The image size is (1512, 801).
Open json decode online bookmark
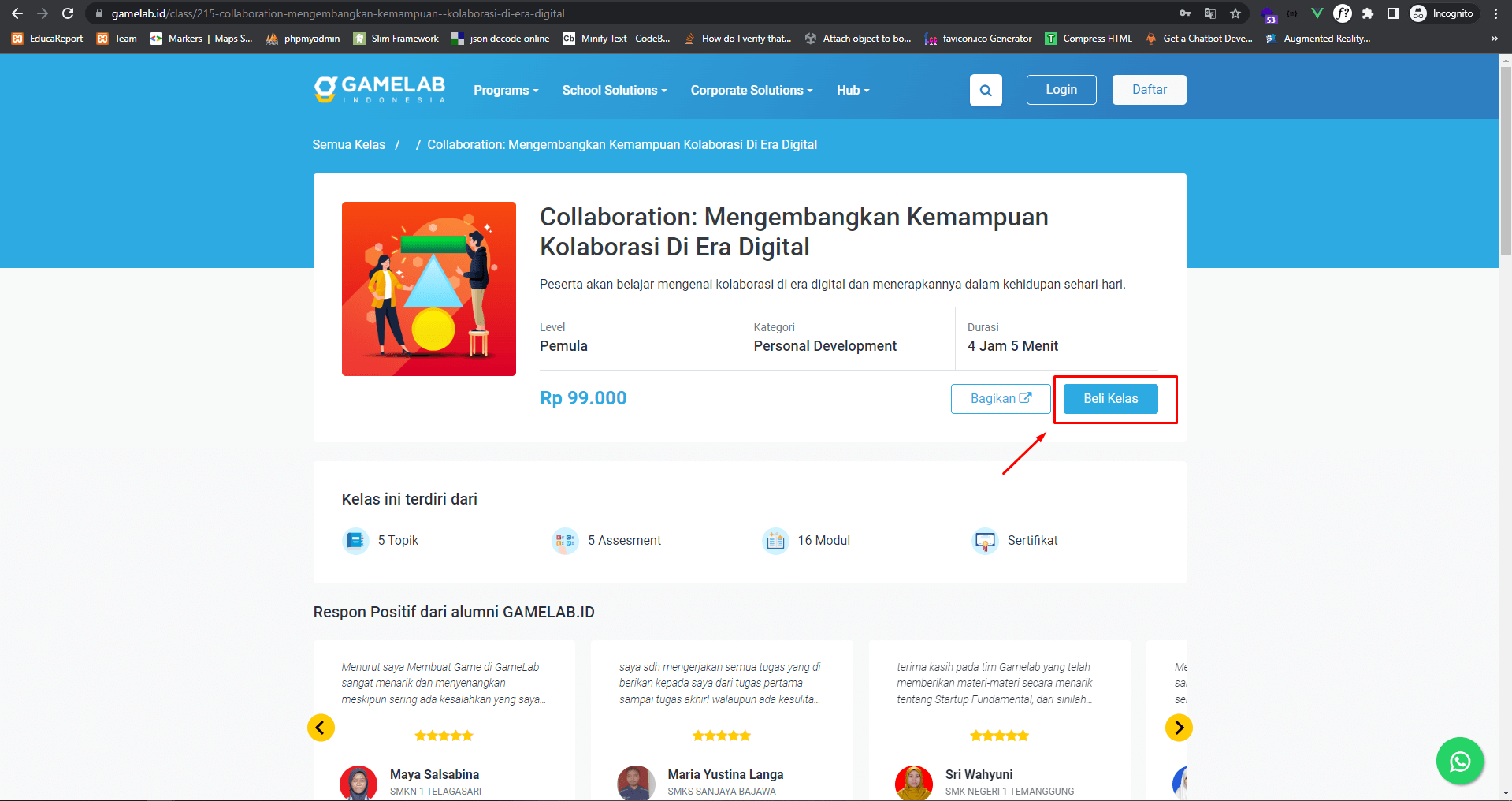pyautogui.click(x=501, y=39)
